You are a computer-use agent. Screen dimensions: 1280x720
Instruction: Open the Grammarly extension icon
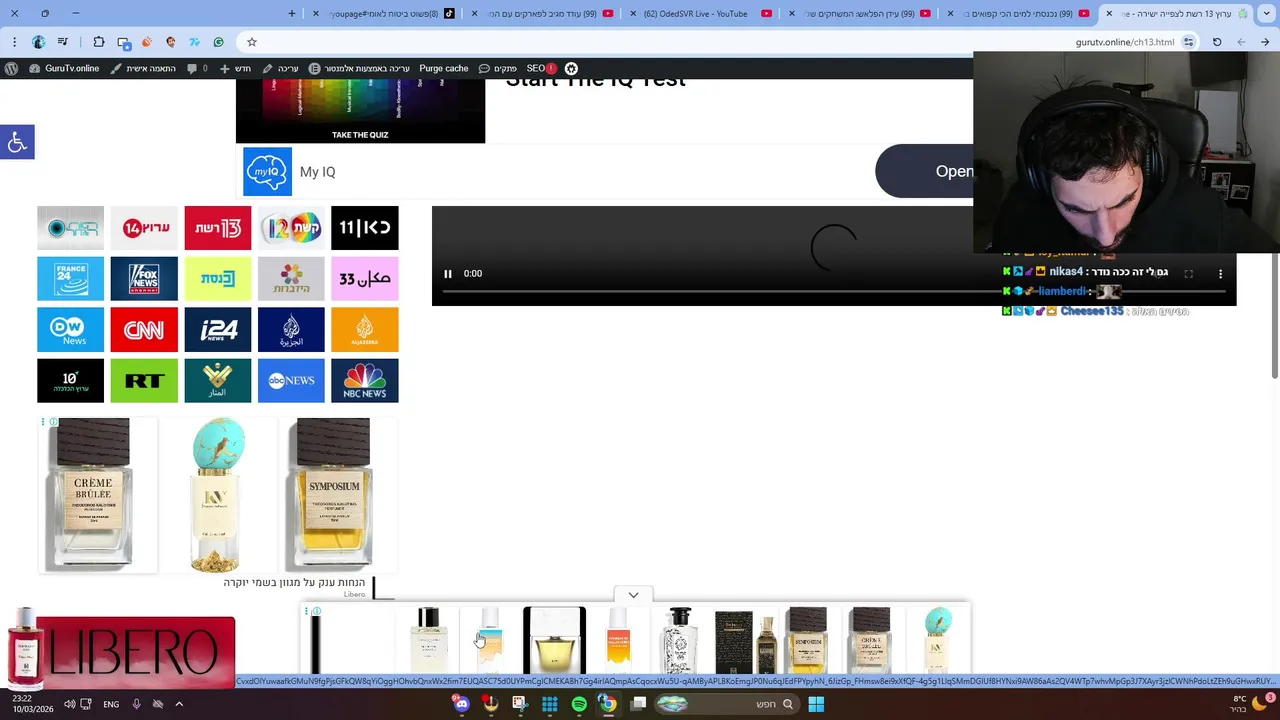click(x=218, y=42)
